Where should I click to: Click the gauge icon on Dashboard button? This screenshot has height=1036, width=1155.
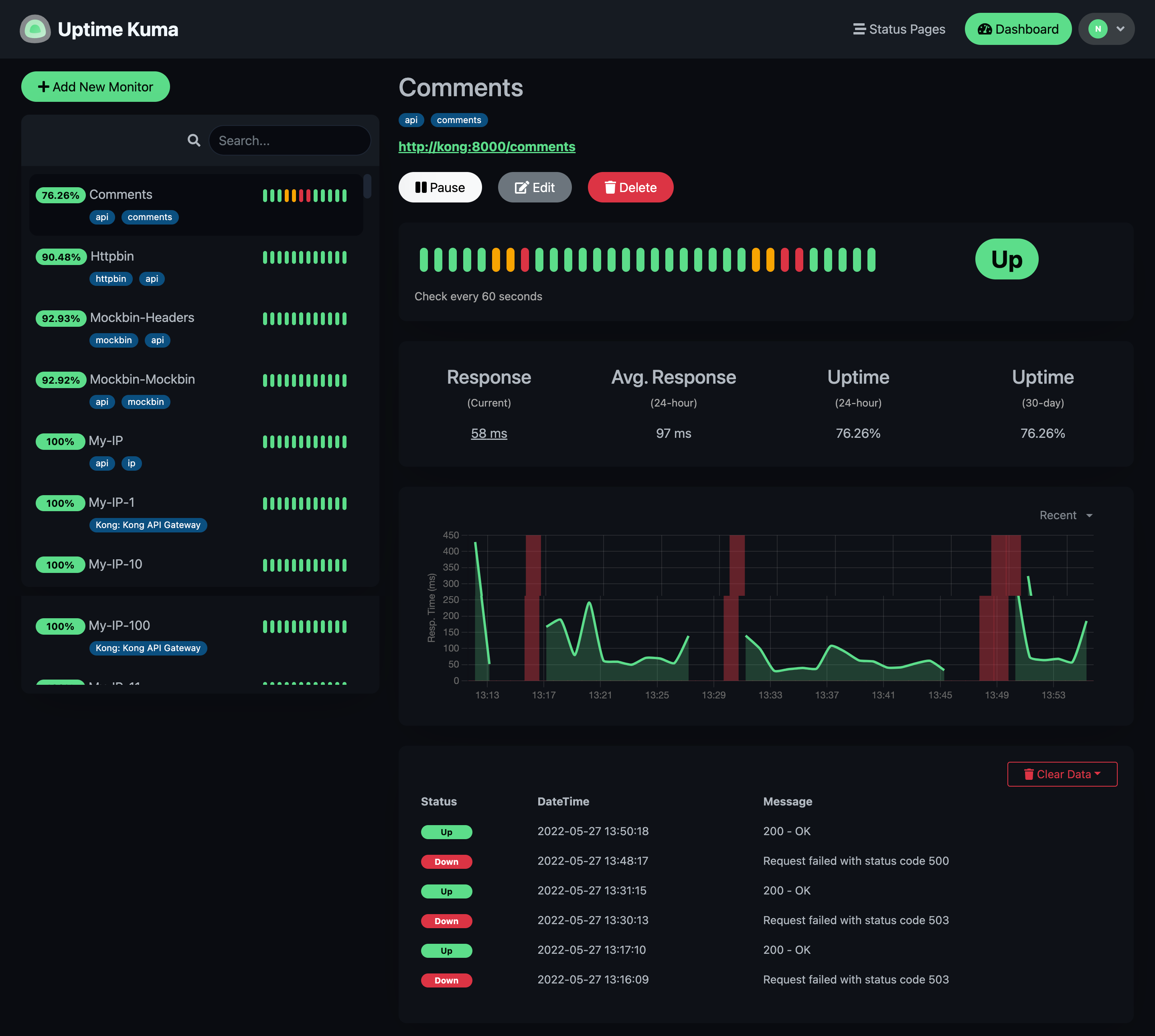984,29
